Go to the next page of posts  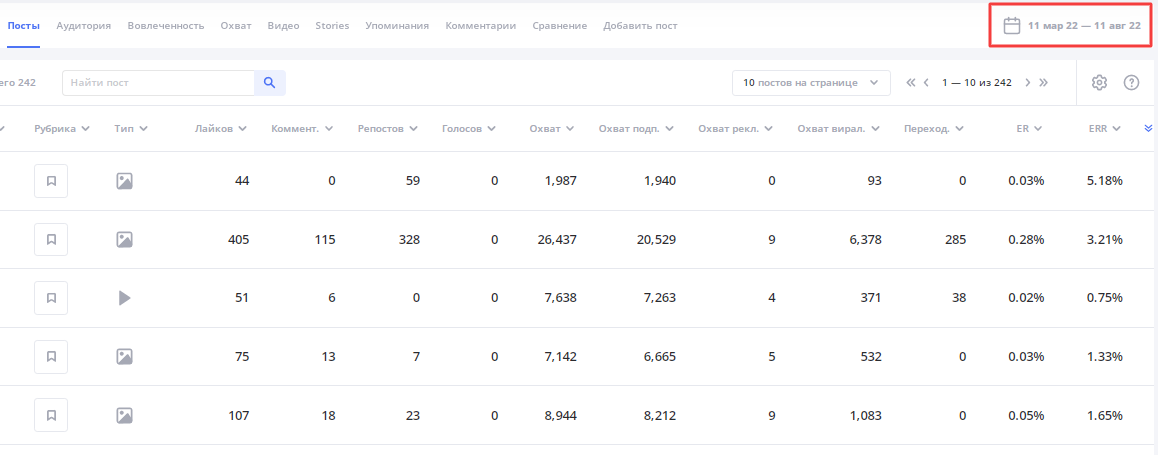pos(1027,83)
